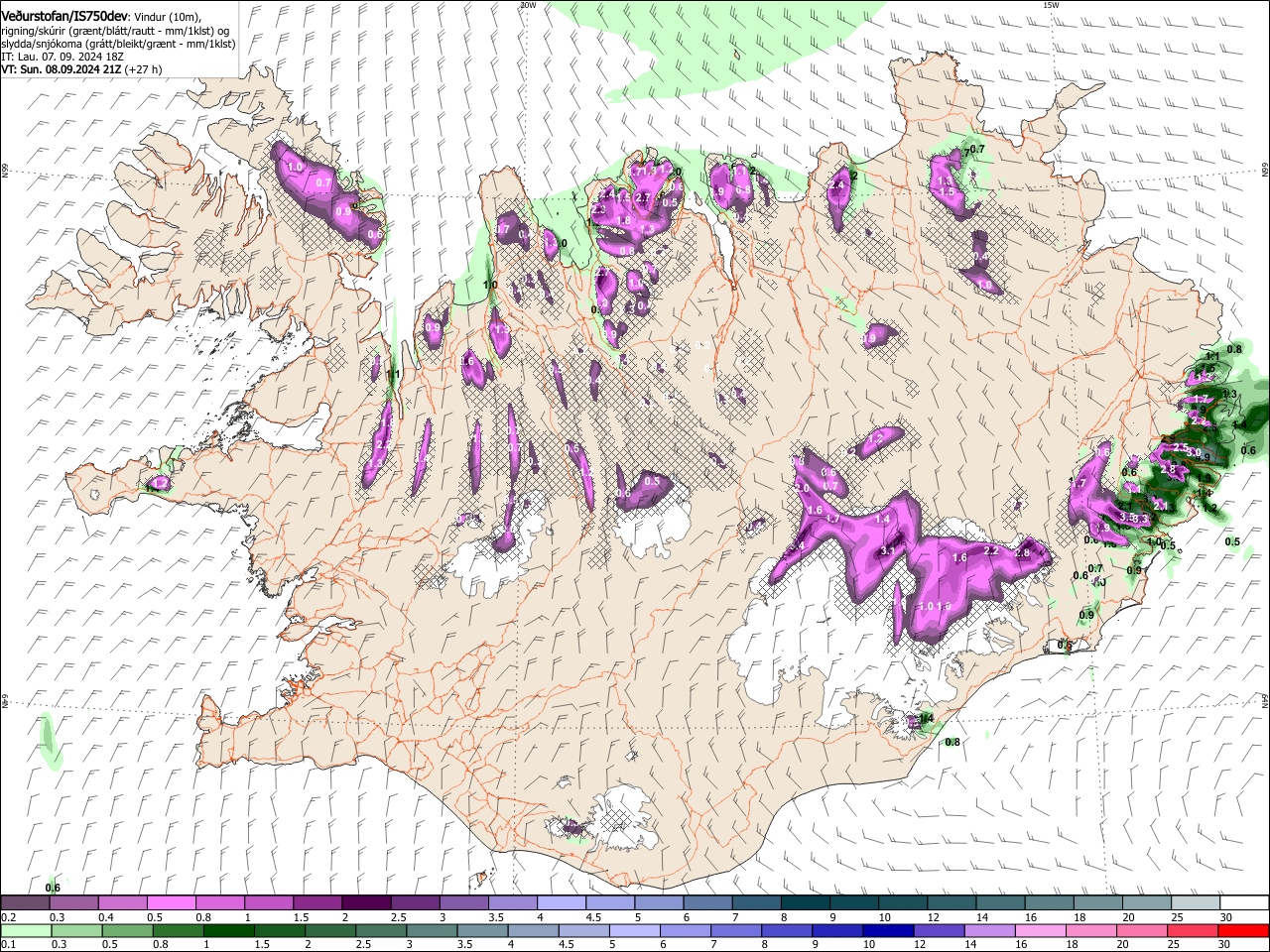Select the lower legend swatch between 7 and 8
Image resolution: width=1270 pixels, height=952 pixels.
736,930
